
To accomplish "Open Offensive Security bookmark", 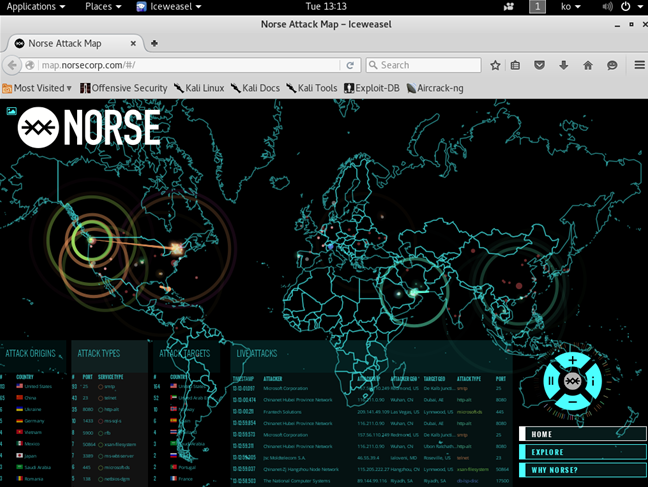I will tap(124, 88).
